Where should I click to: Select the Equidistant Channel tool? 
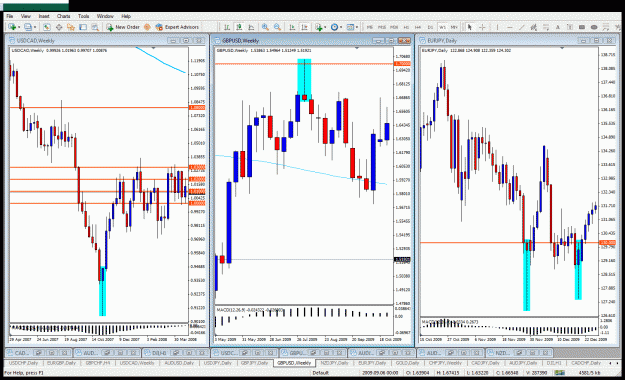[533, 27]
